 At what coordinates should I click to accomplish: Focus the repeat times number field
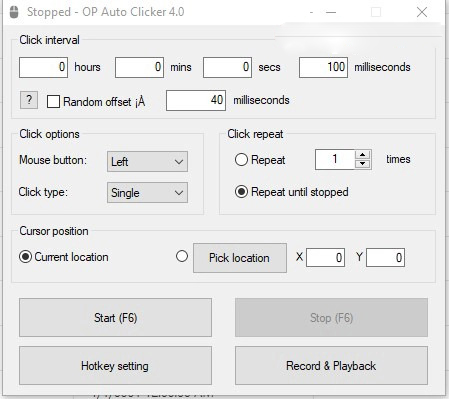click(335, 159)
